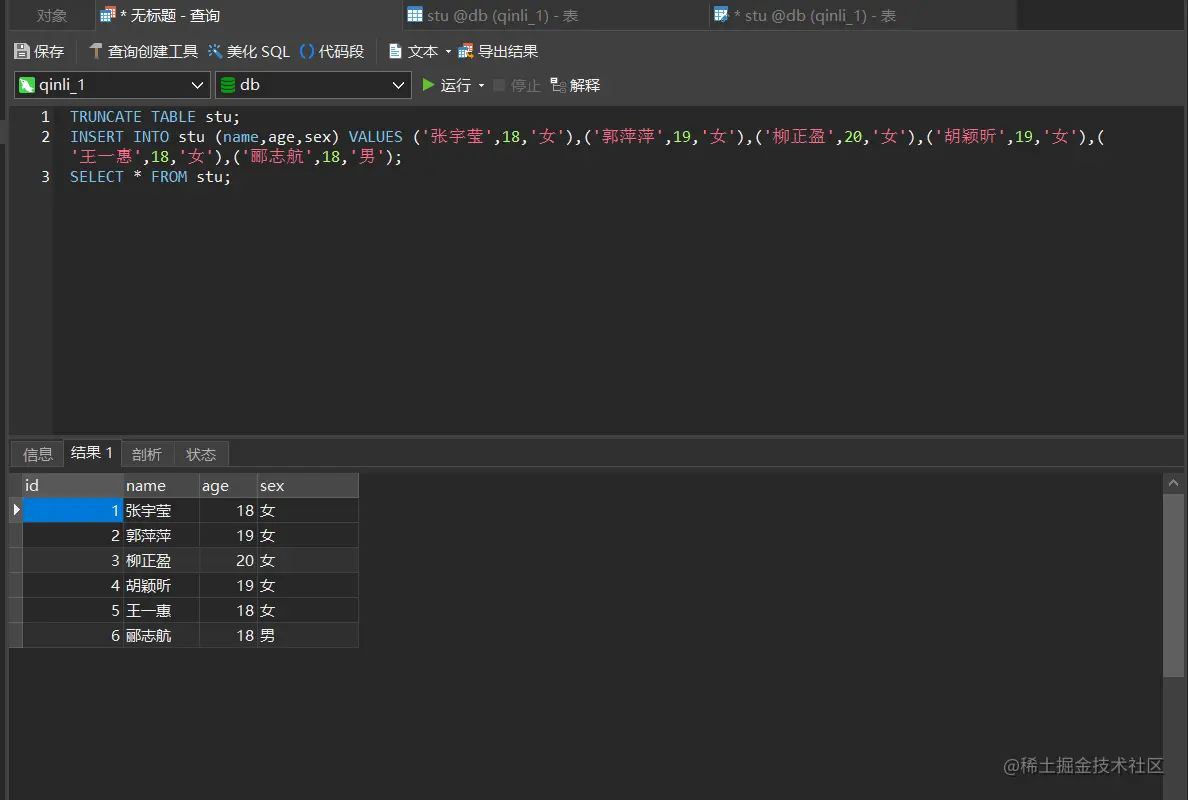
Task: Click the SELECT * FROM stu line
Action: [150, 177]
